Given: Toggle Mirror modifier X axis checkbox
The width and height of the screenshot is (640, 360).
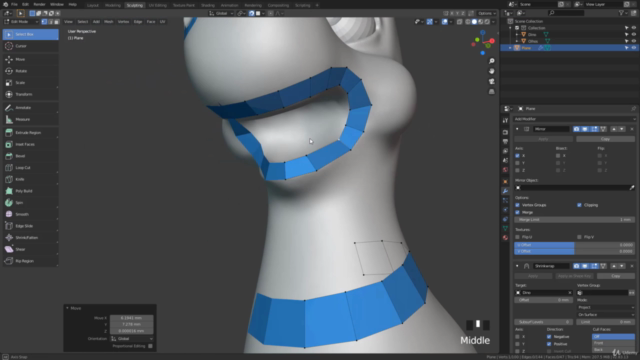Looking at the screenshot, I should pos(518,156).
